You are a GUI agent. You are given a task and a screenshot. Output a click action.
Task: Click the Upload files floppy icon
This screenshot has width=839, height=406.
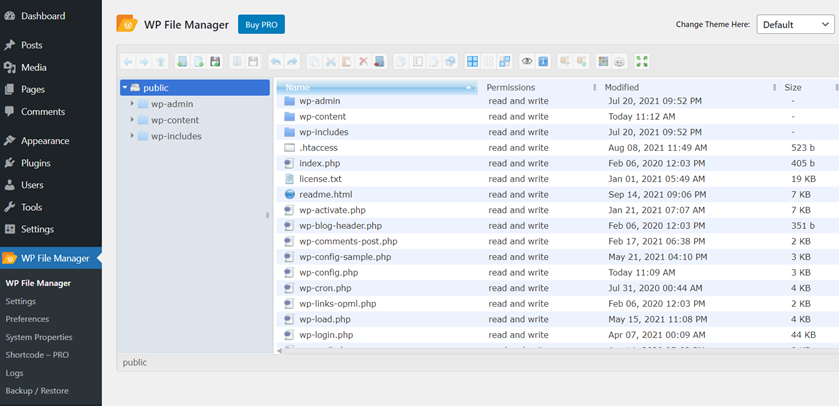(x=215, y=62)
